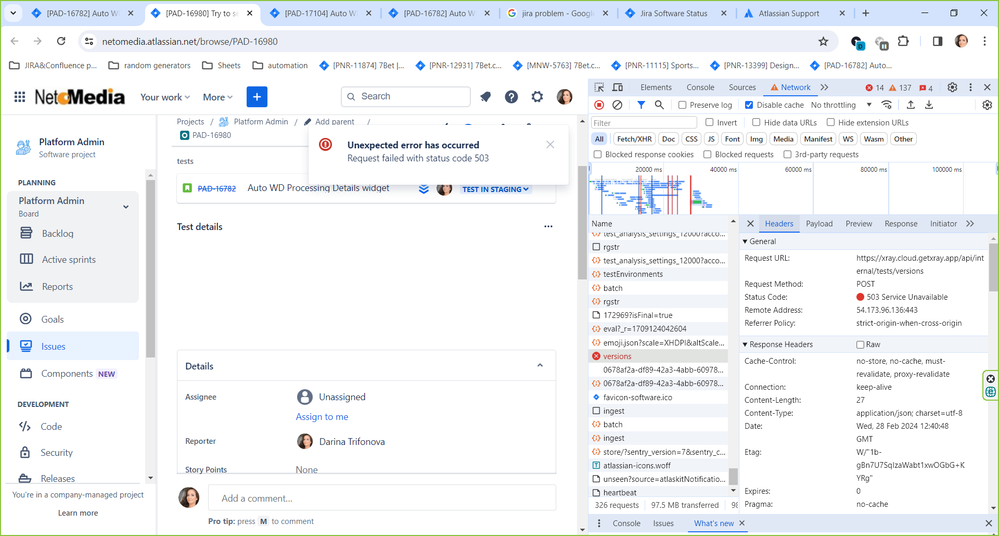Open the Preview tab of request
The image size is (999, 536).
click(859, 224)
